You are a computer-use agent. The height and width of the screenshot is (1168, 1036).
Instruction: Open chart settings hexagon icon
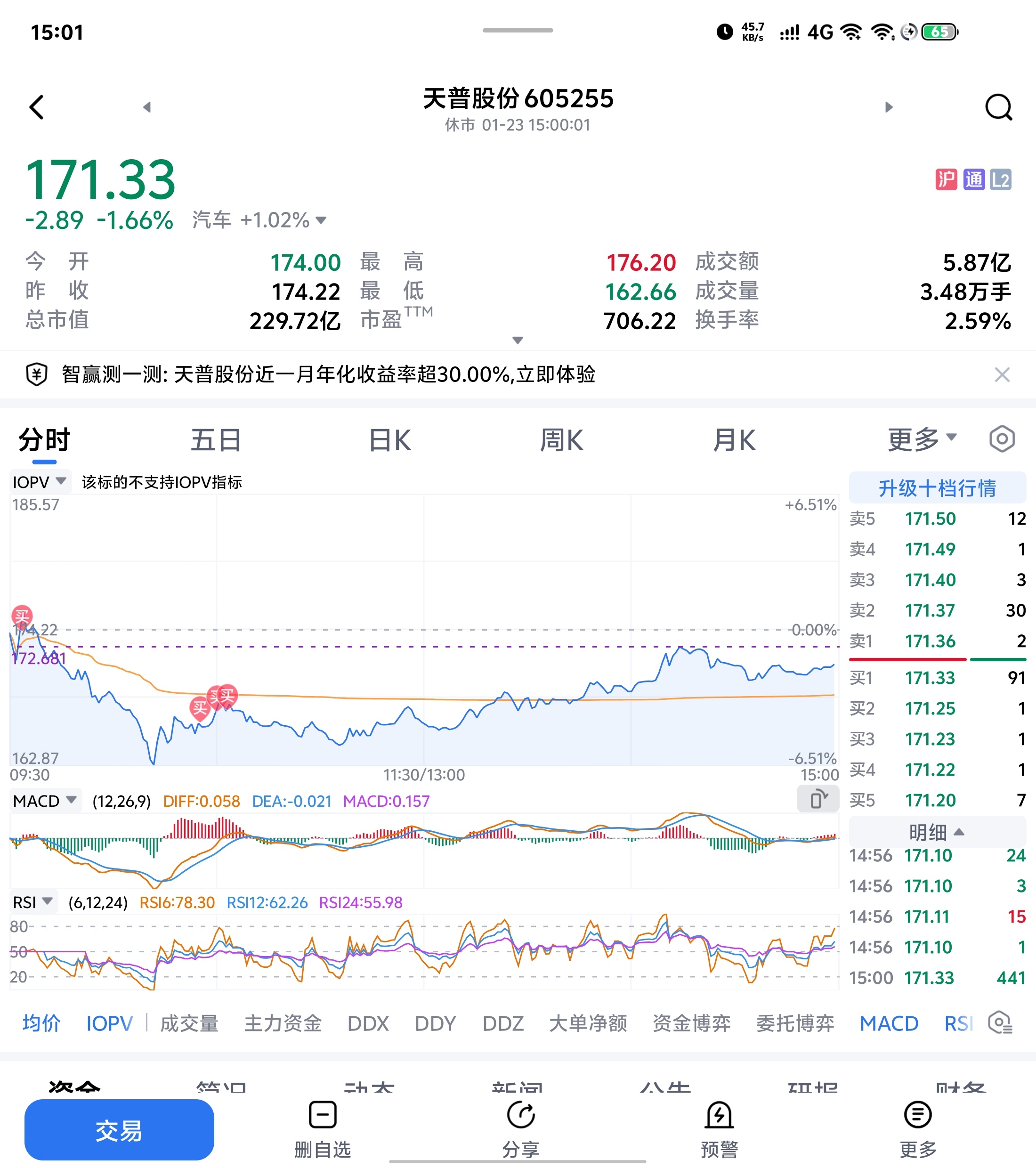pyautogui.click(x=1002, y=439)
